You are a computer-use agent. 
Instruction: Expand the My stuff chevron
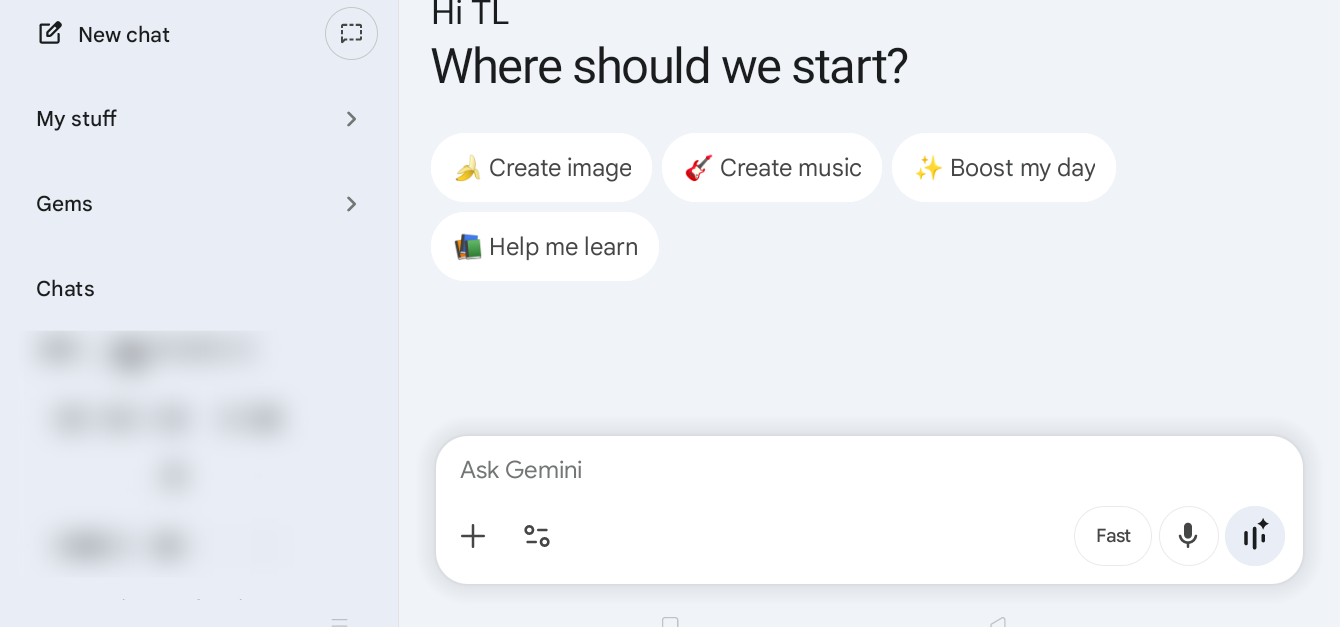pos(351,119)
